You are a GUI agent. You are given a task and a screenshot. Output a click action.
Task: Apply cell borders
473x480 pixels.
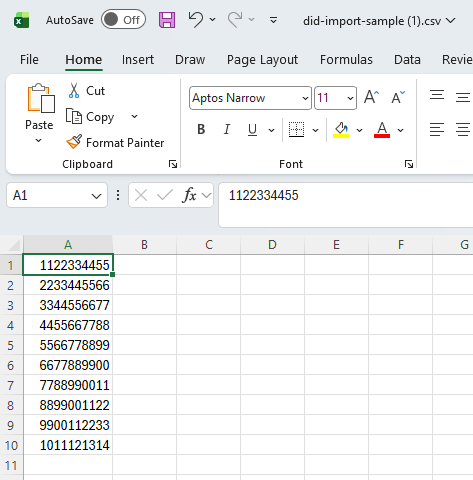[296, 129]
